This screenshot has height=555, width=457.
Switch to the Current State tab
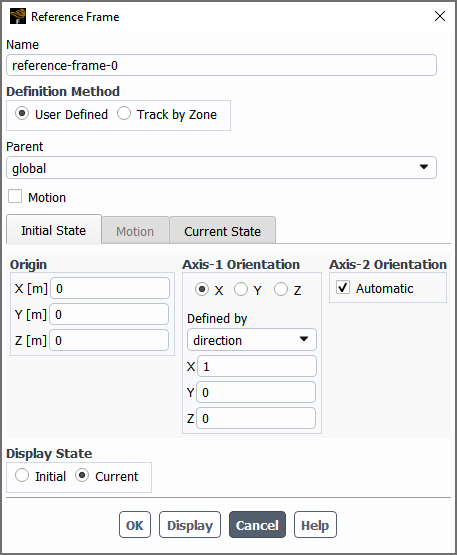223,231
